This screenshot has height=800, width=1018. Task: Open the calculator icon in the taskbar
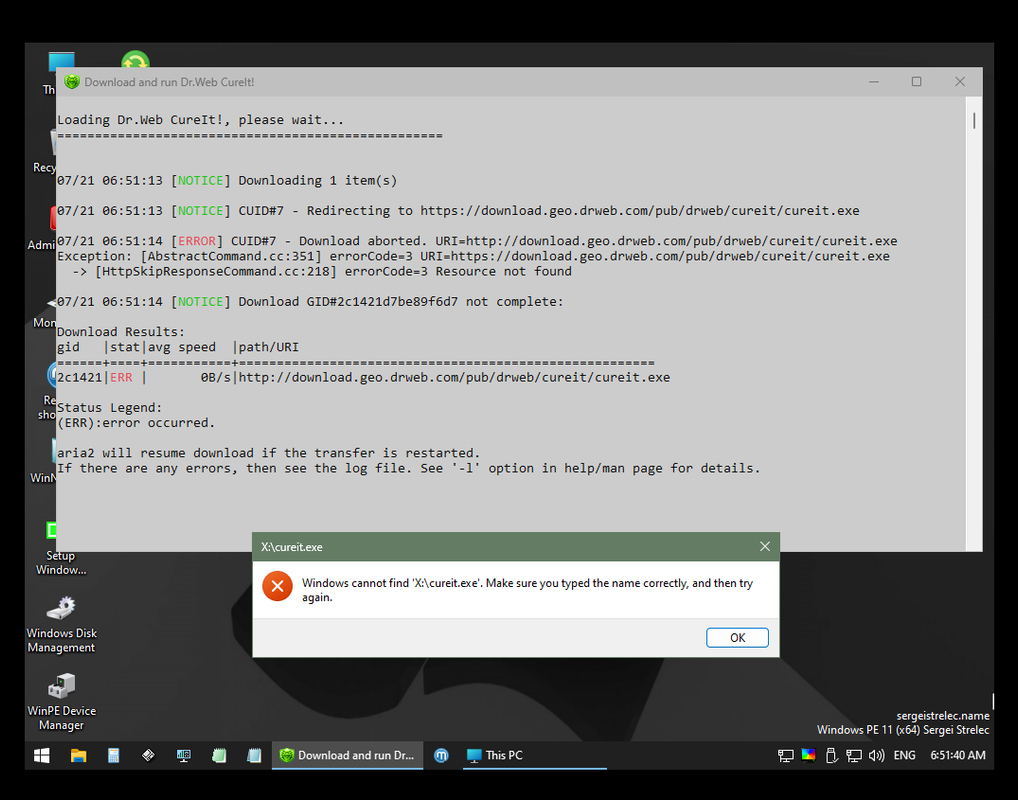(x=114, y=755)
